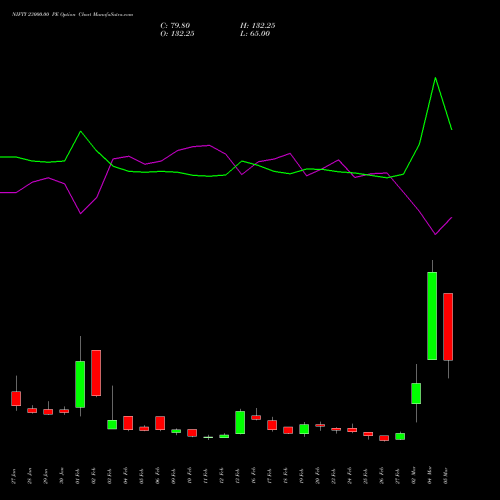Click the 27 Jan date label

point(14,476)
